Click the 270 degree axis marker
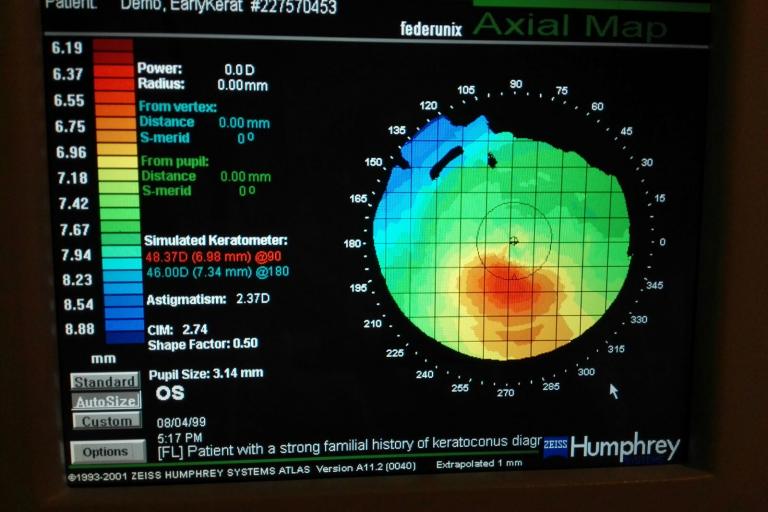The height and width of the screenshot is (512, 768). pos(505,392)
